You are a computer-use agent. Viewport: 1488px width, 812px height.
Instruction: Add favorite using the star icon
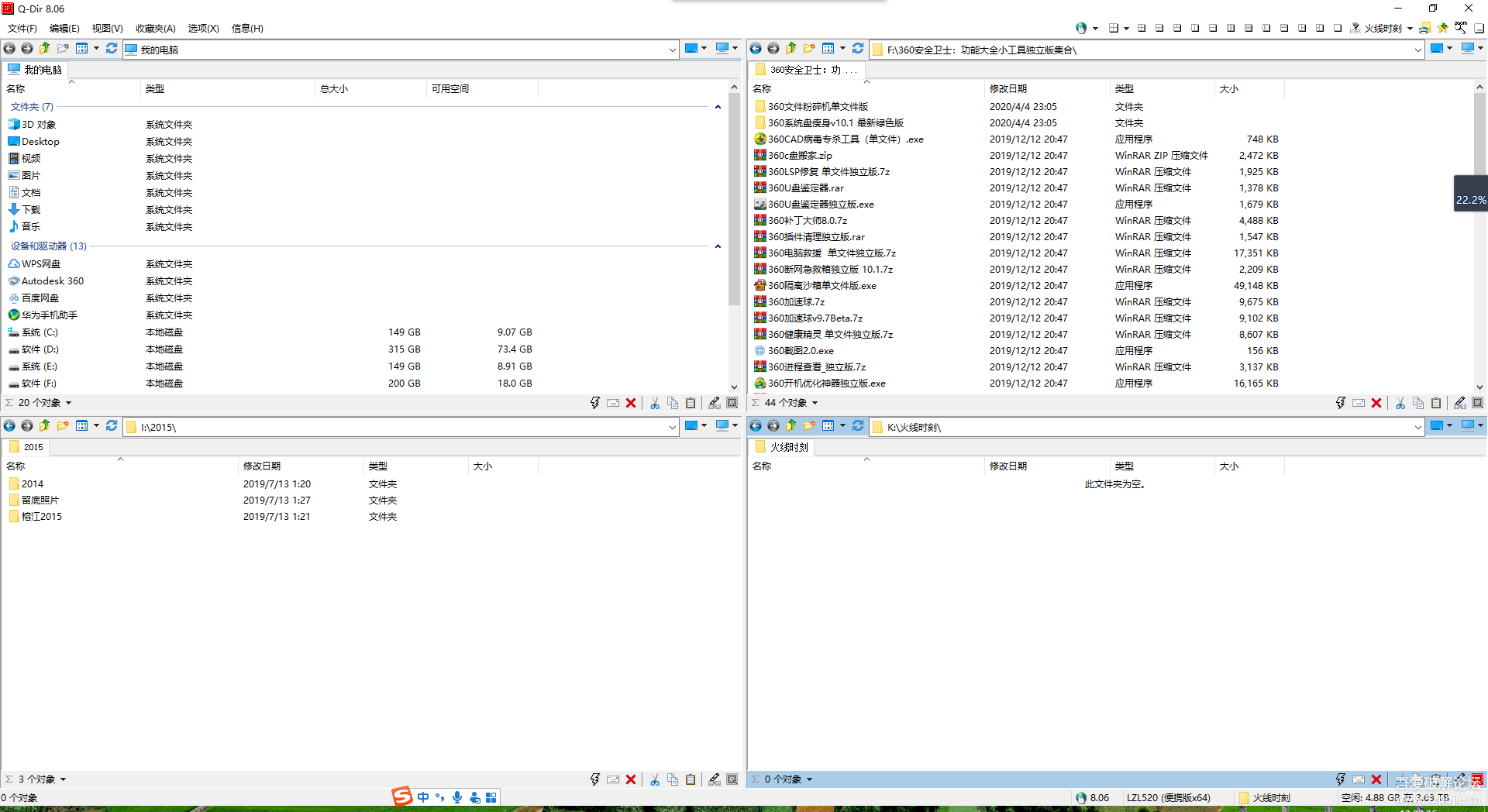(1442, 28)
